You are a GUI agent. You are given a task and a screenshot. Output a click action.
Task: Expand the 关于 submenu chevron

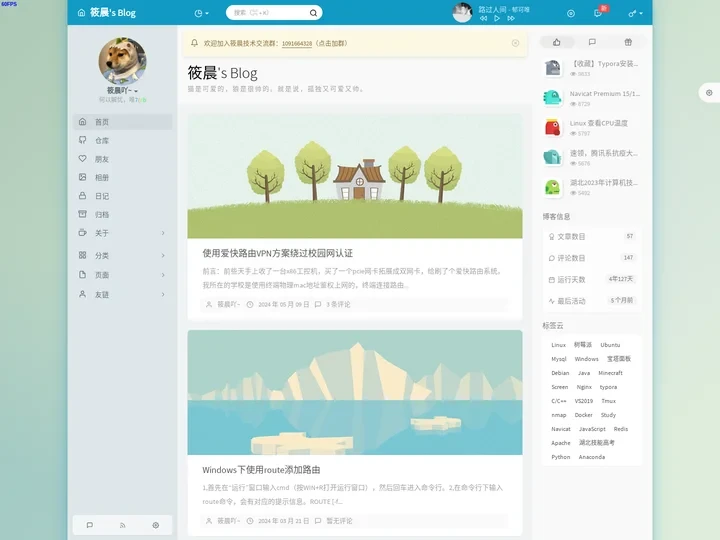coord(163,233)
